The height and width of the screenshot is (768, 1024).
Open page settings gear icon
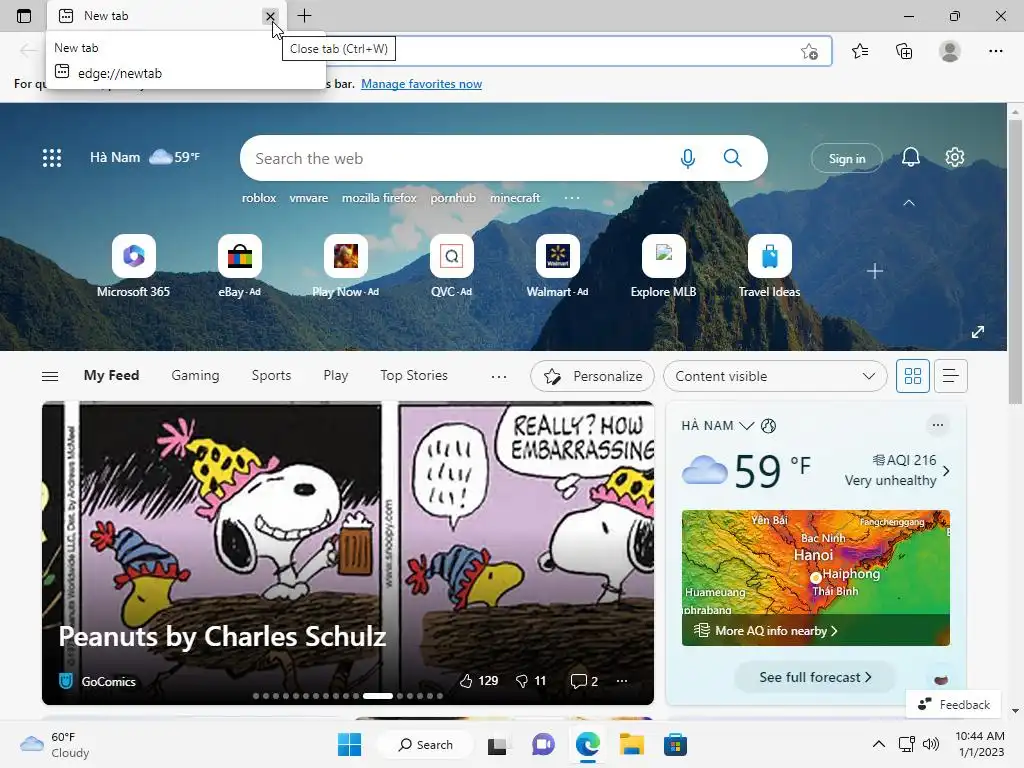(955, 157)
